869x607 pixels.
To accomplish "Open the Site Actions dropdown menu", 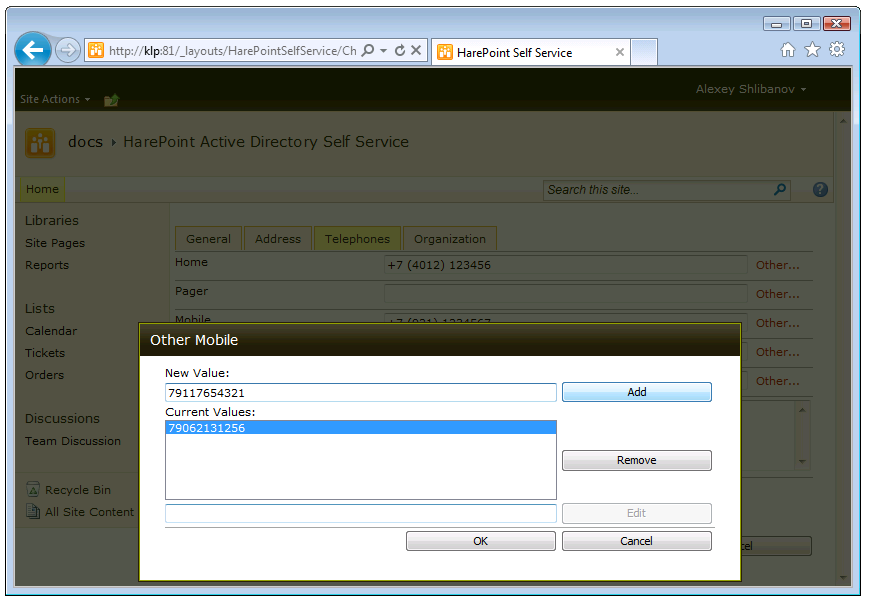I will [x=55, y=99].
